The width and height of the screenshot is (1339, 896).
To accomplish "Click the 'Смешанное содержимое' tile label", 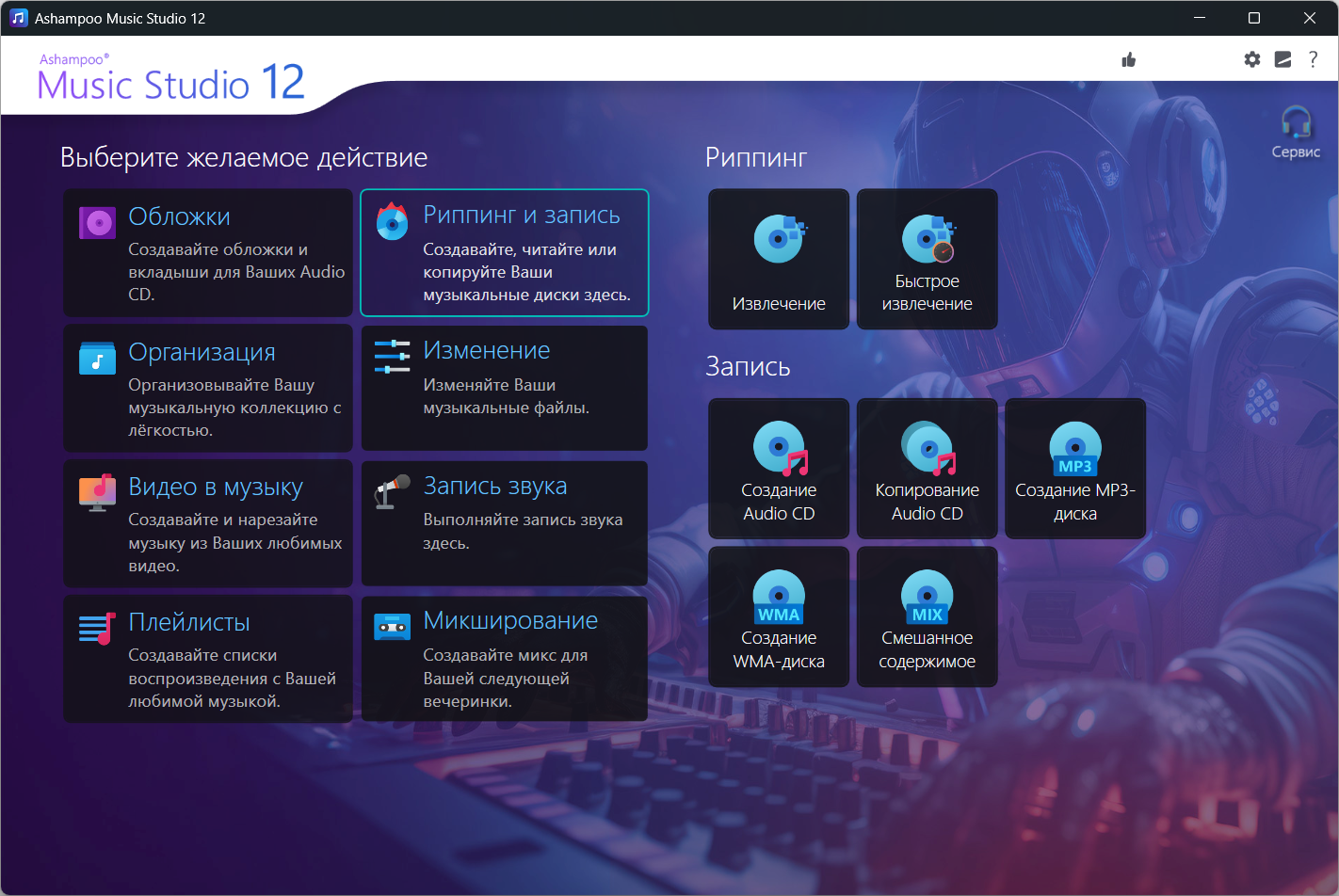I will click(928, 649).
